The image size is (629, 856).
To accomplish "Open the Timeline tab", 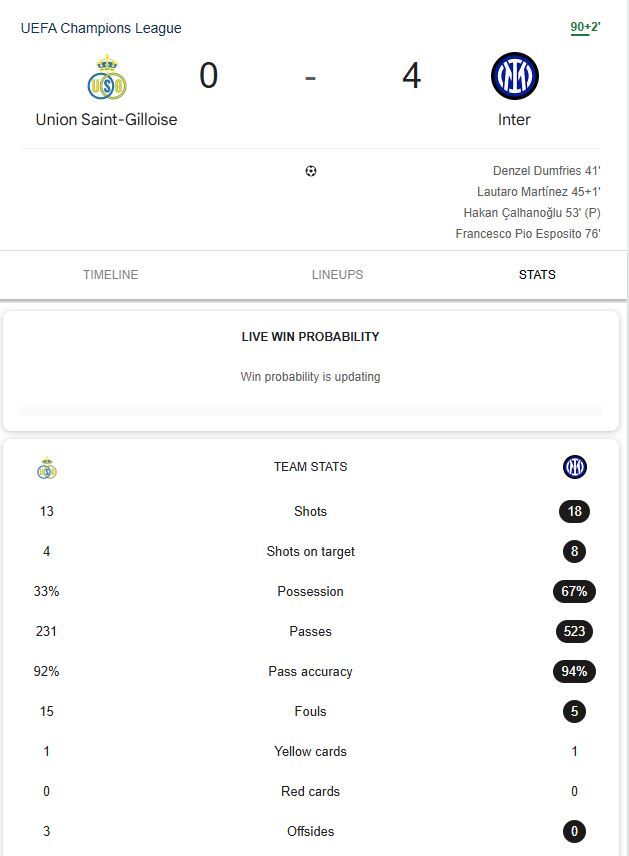I will tap(111, 274).
